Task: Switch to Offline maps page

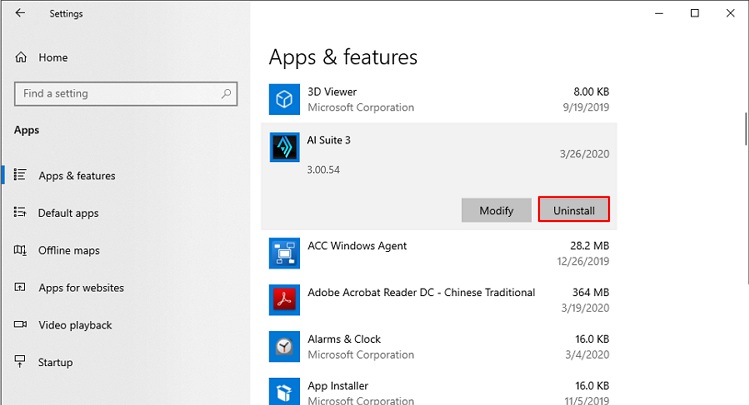Action: pos(68,250)
